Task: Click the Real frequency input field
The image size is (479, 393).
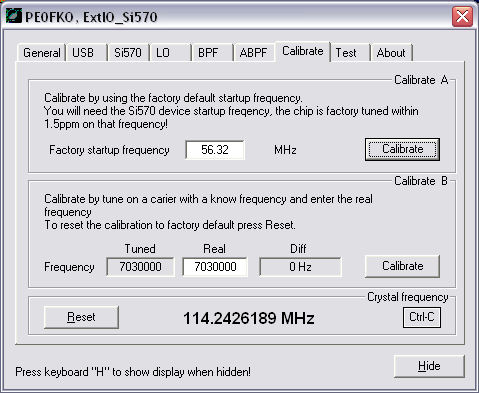Action: (x=215, y=267)
